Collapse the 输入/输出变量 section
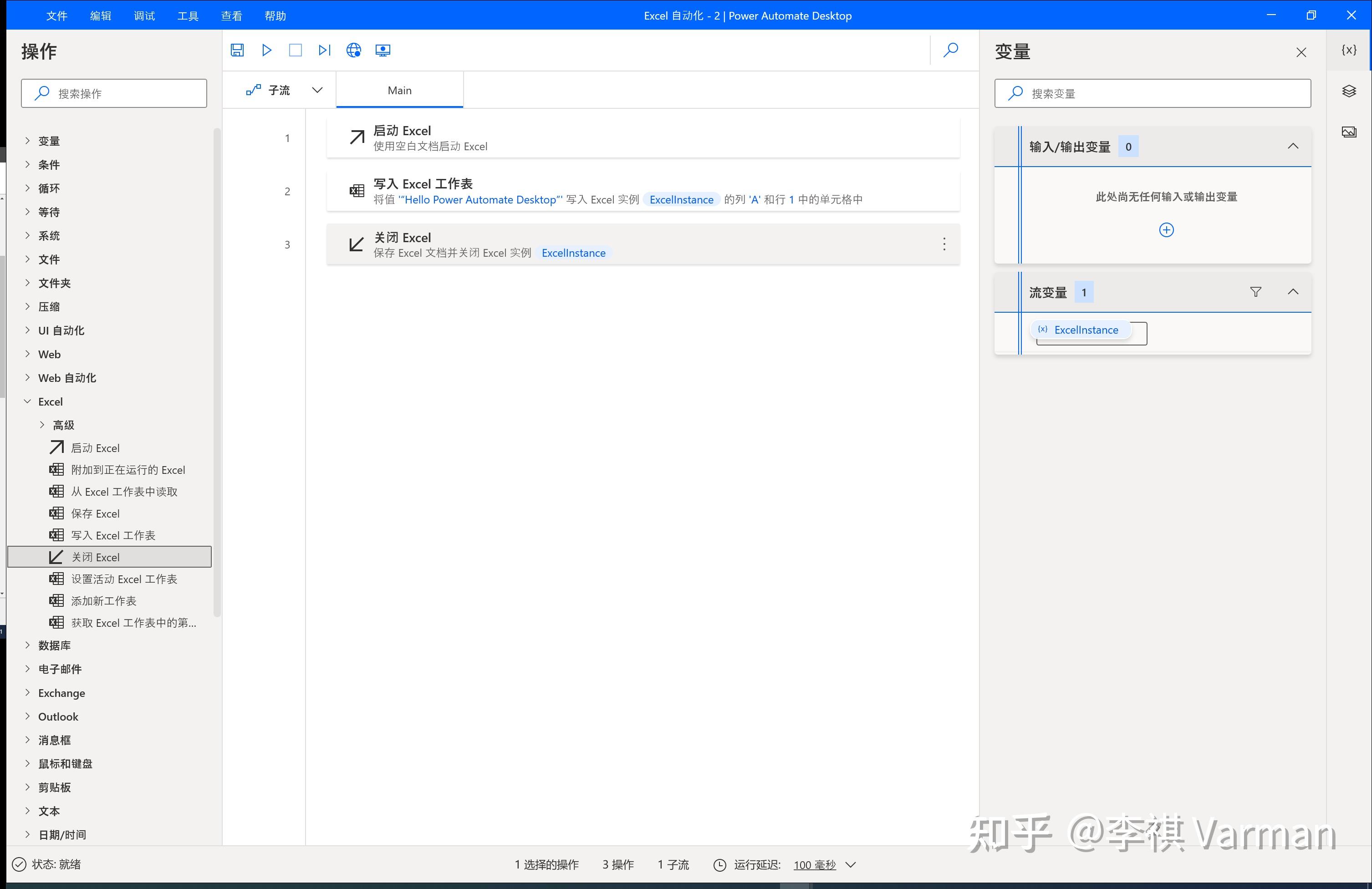The image size is (1372, 889). click(x=1293, y=146)
